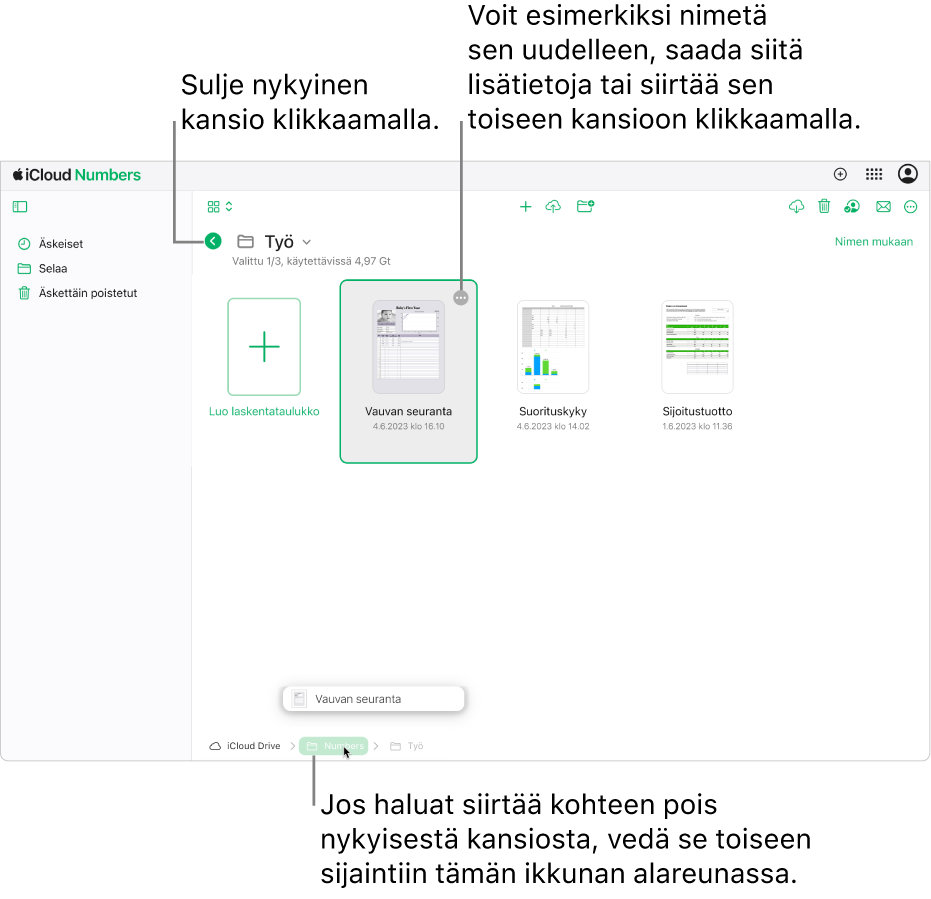Click the Valittu 1/3 status text
The width and height of the screenshot is (931, 899).
click(x=311, y=261)
